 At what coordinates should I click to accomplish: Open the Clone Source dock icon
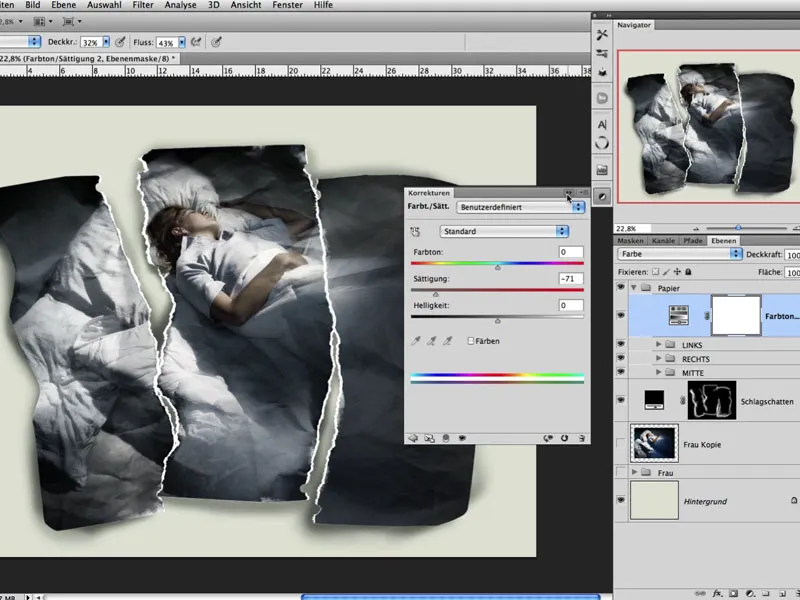pyautogui.click(x=602, y=72)
